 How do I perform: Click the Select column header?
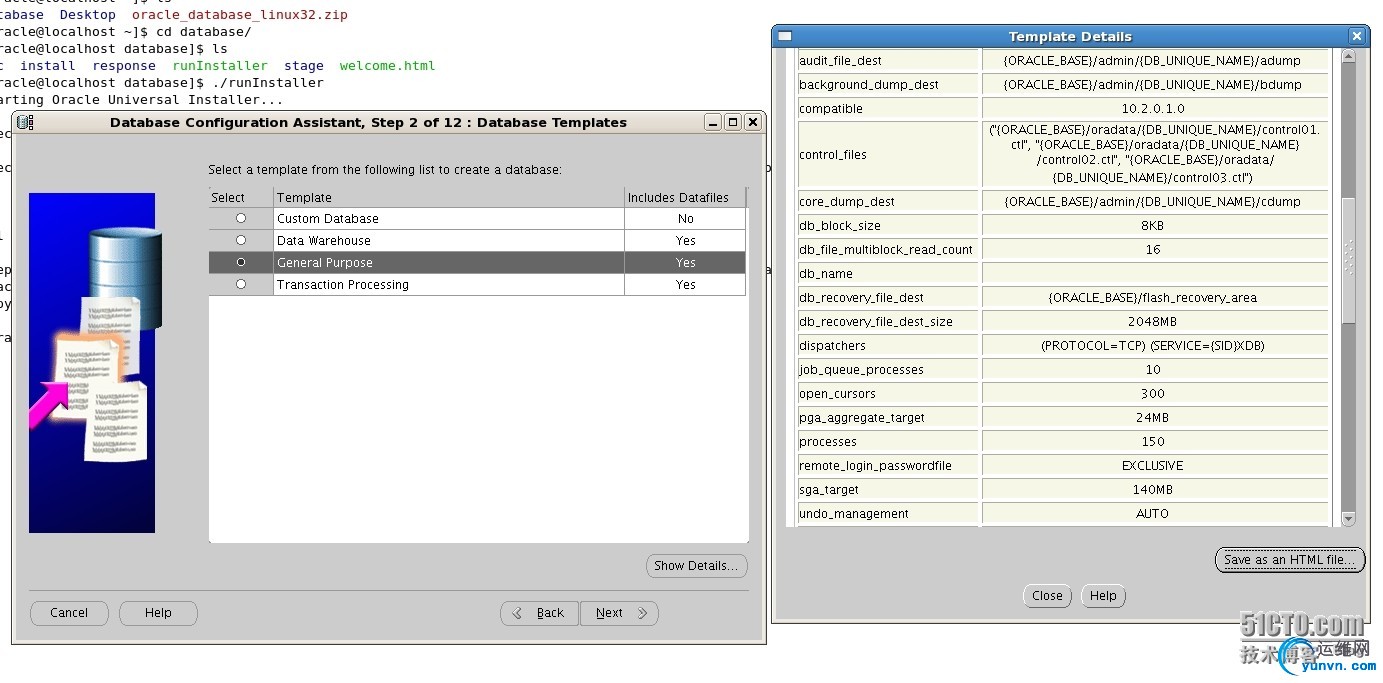point(241,197)
